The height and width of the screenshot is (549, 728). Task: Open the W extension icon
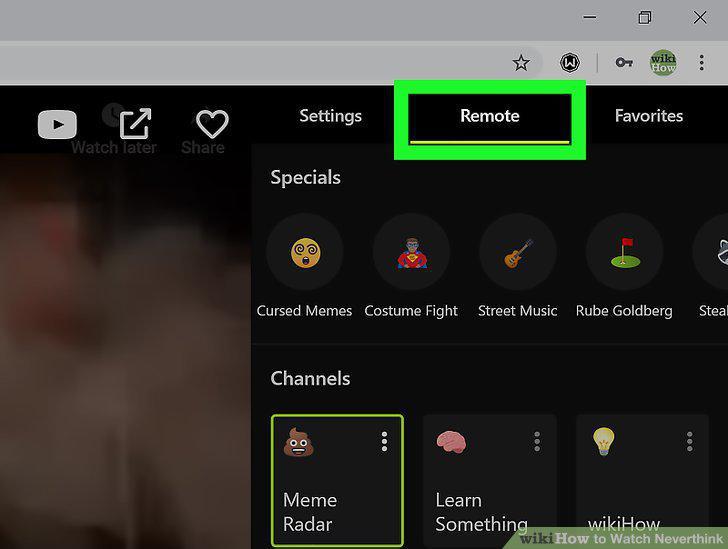coord(570,63)
